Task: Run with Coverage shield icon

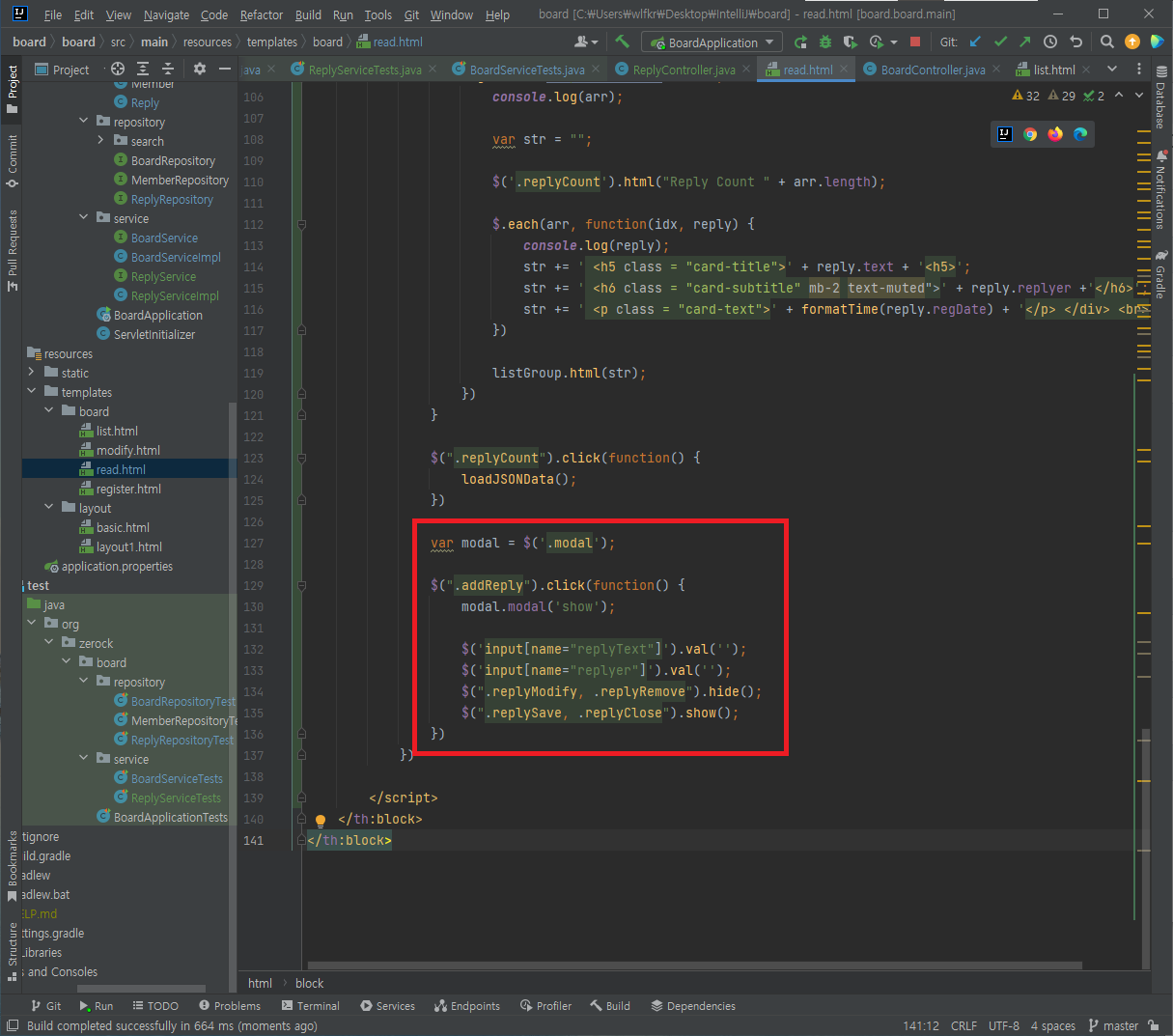Action: (x=851, y=42)
